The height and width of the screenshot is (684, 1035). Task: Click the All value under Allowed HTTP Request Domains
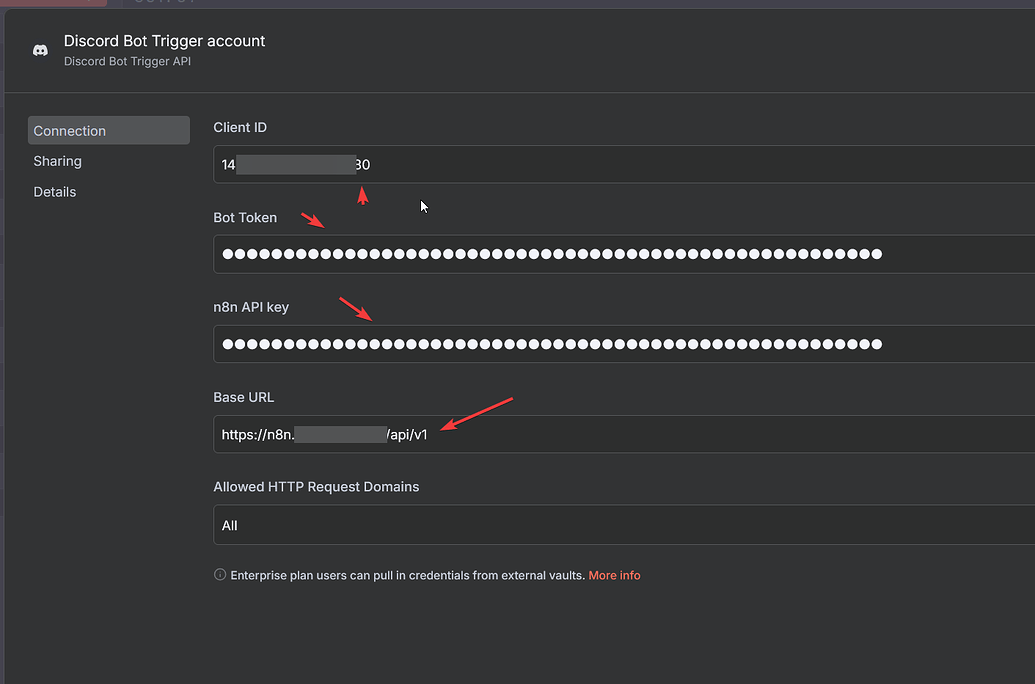229,524
